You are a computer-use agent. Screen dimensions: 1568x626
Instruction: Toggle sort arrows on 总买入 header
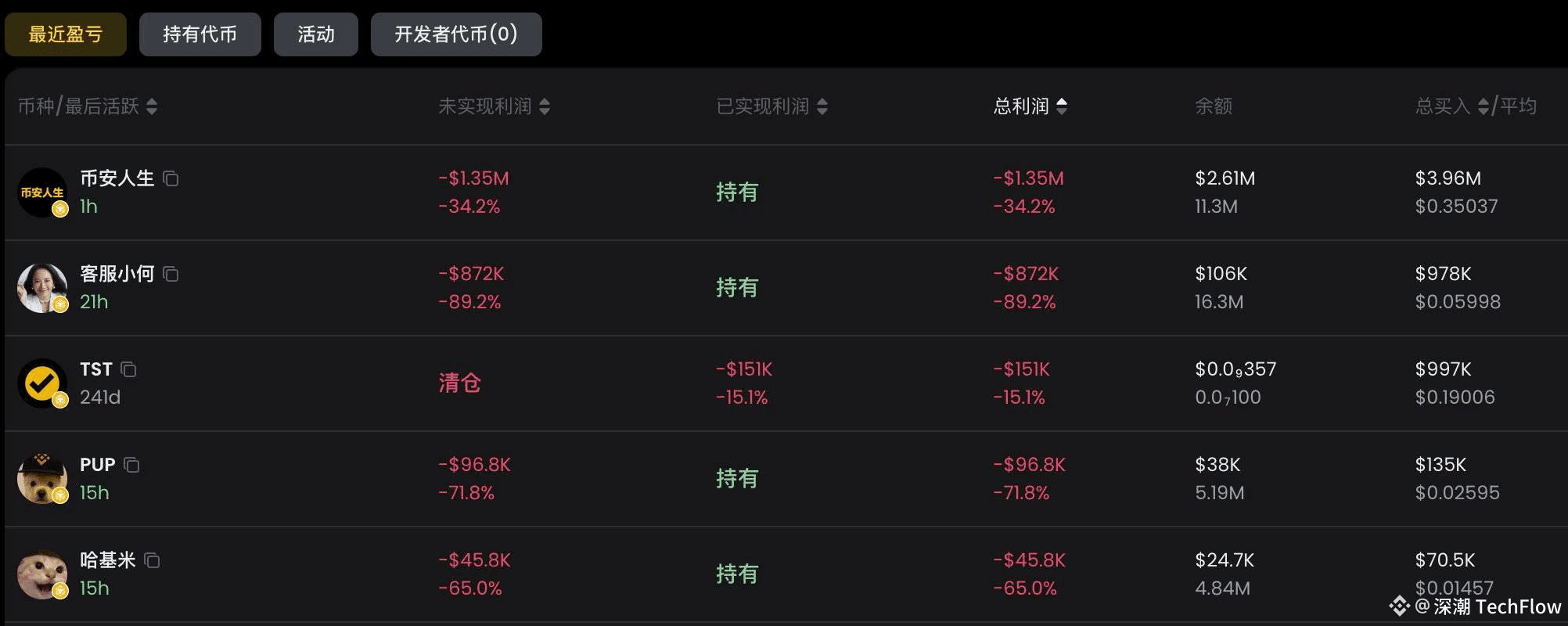1483,106
